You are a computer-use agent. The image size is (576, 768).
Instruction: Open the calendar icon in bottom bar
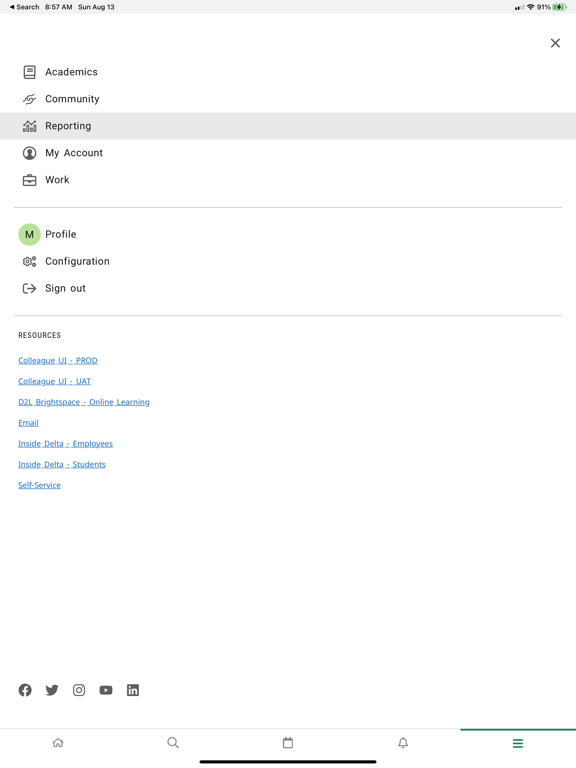[x=288, y=743]
